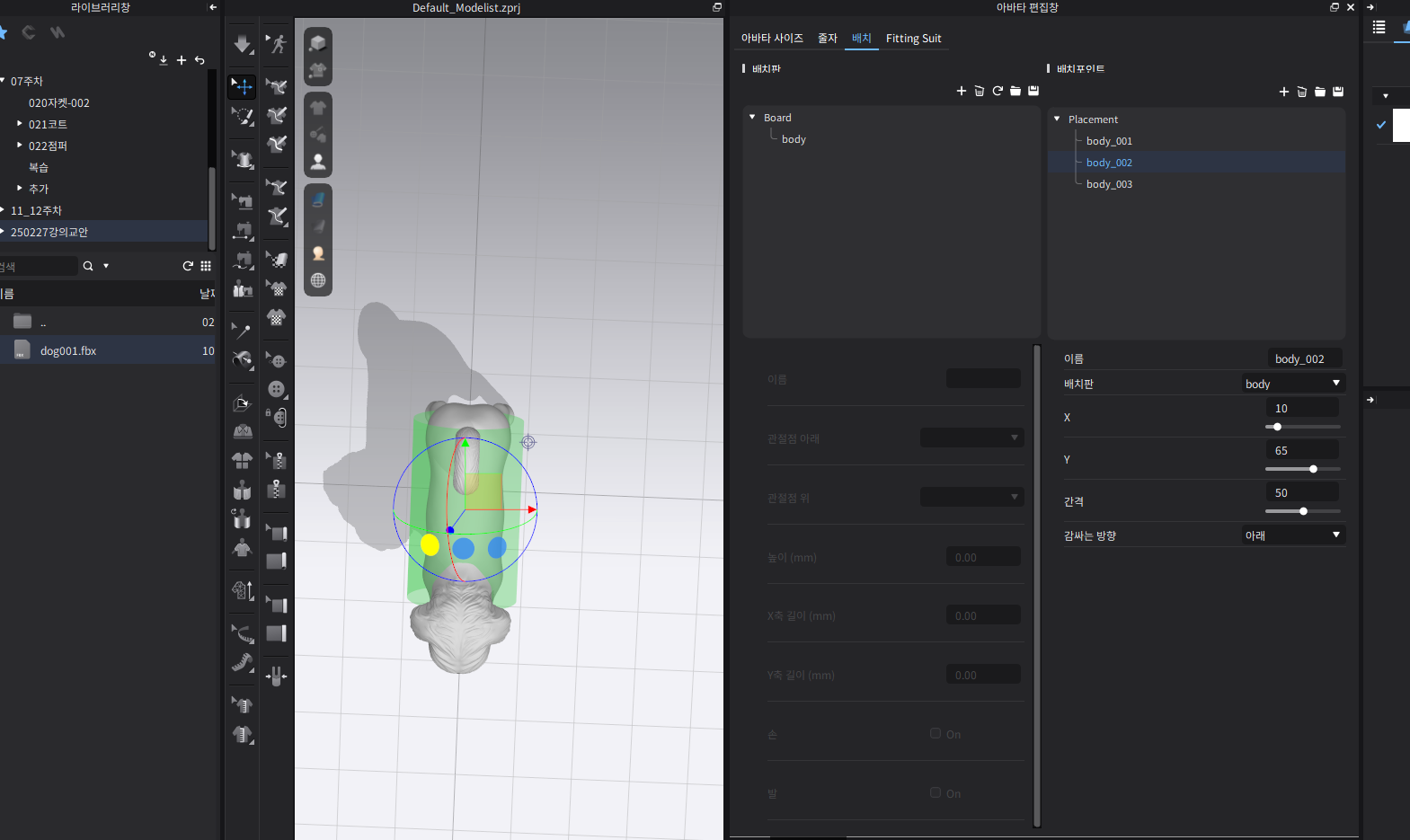1410x840 pixels.
Task: Toggle the wireframe globe icon in the 3D view
Action: coord(318,280)
